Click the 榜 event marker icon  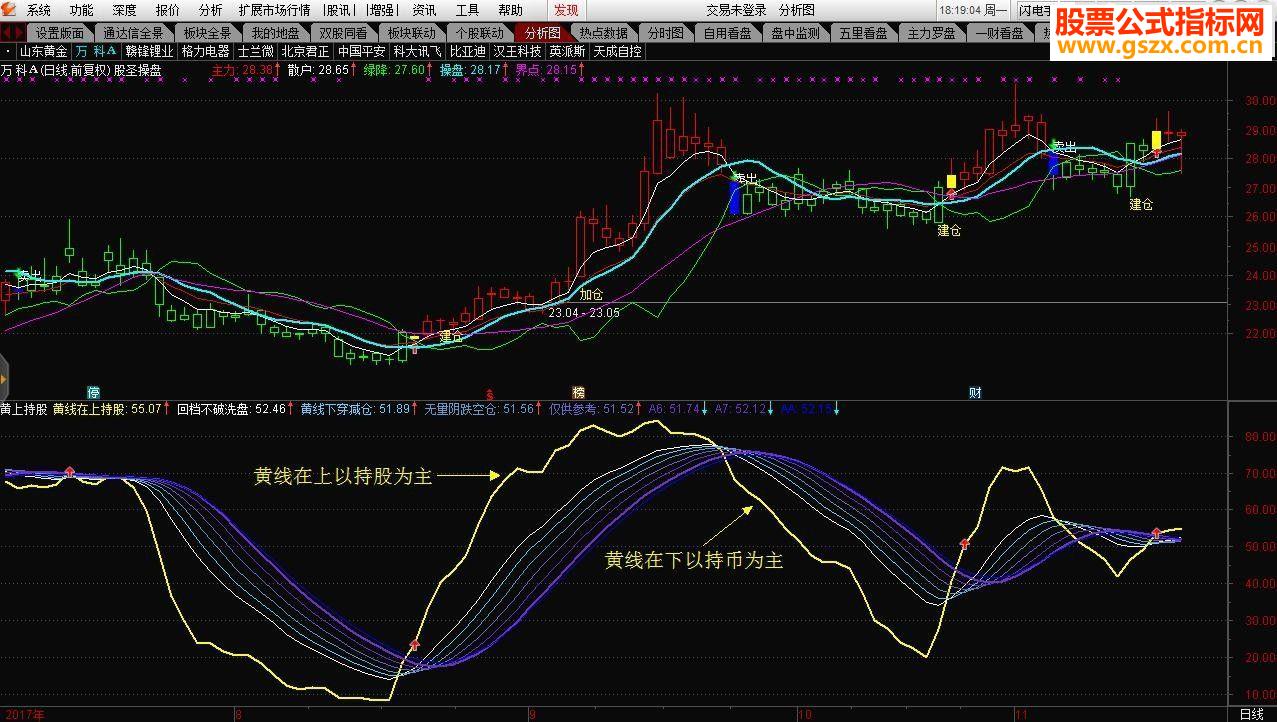pyautogui.click(x=578, y=392)
